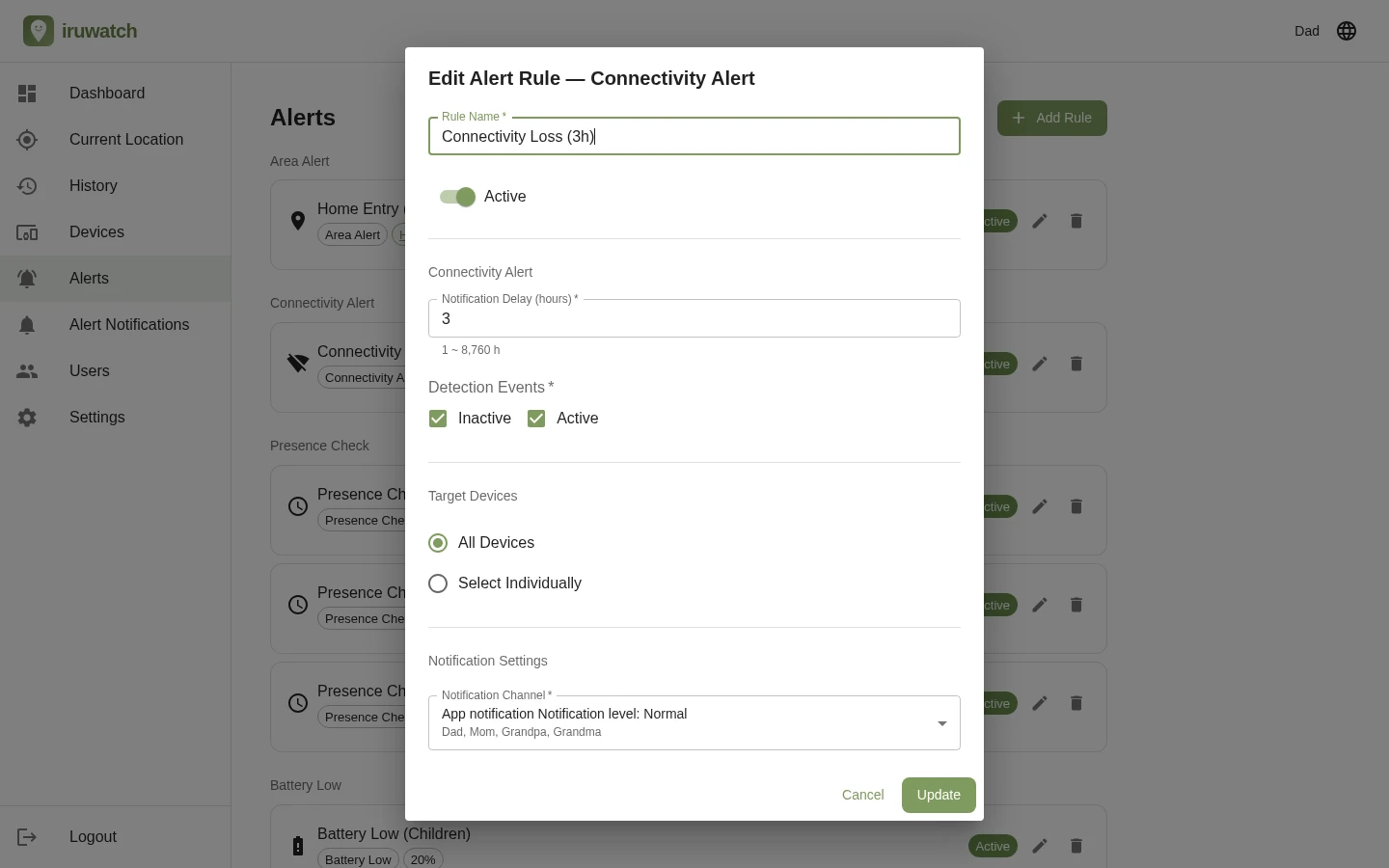The image size is (1389, 868).
Task: Click the Users people icon
Action: point(27,371)
